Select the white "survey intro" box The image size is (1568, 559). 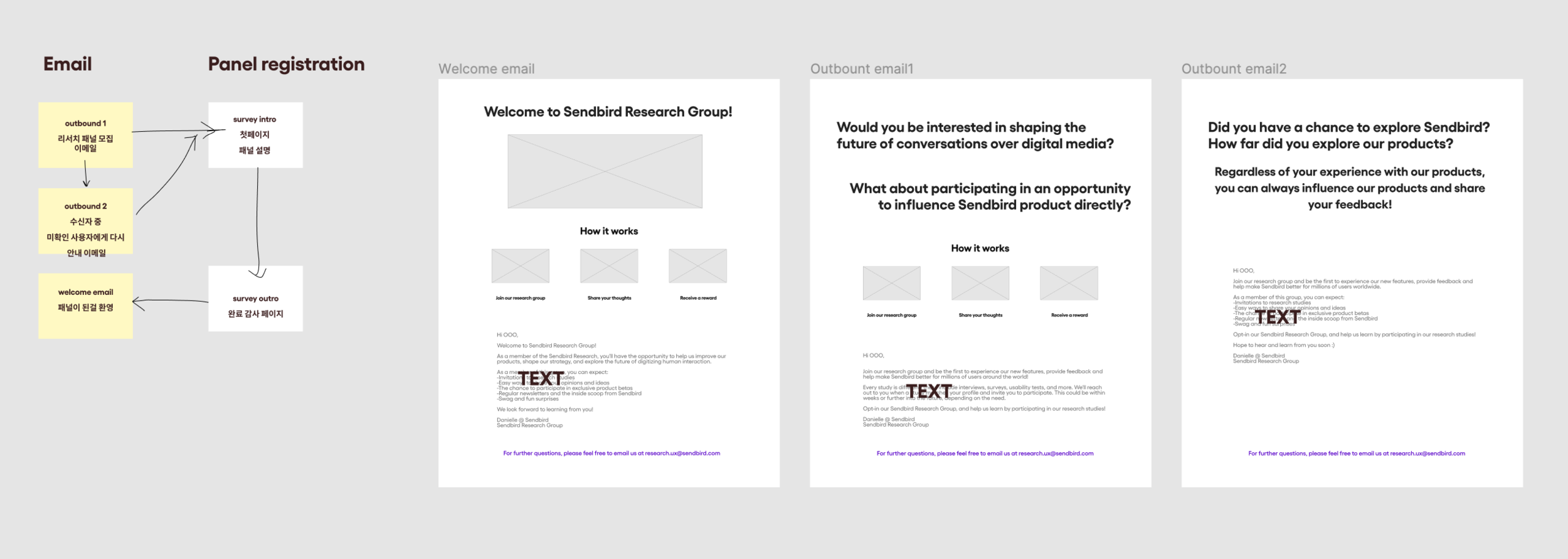pos(255,135)
